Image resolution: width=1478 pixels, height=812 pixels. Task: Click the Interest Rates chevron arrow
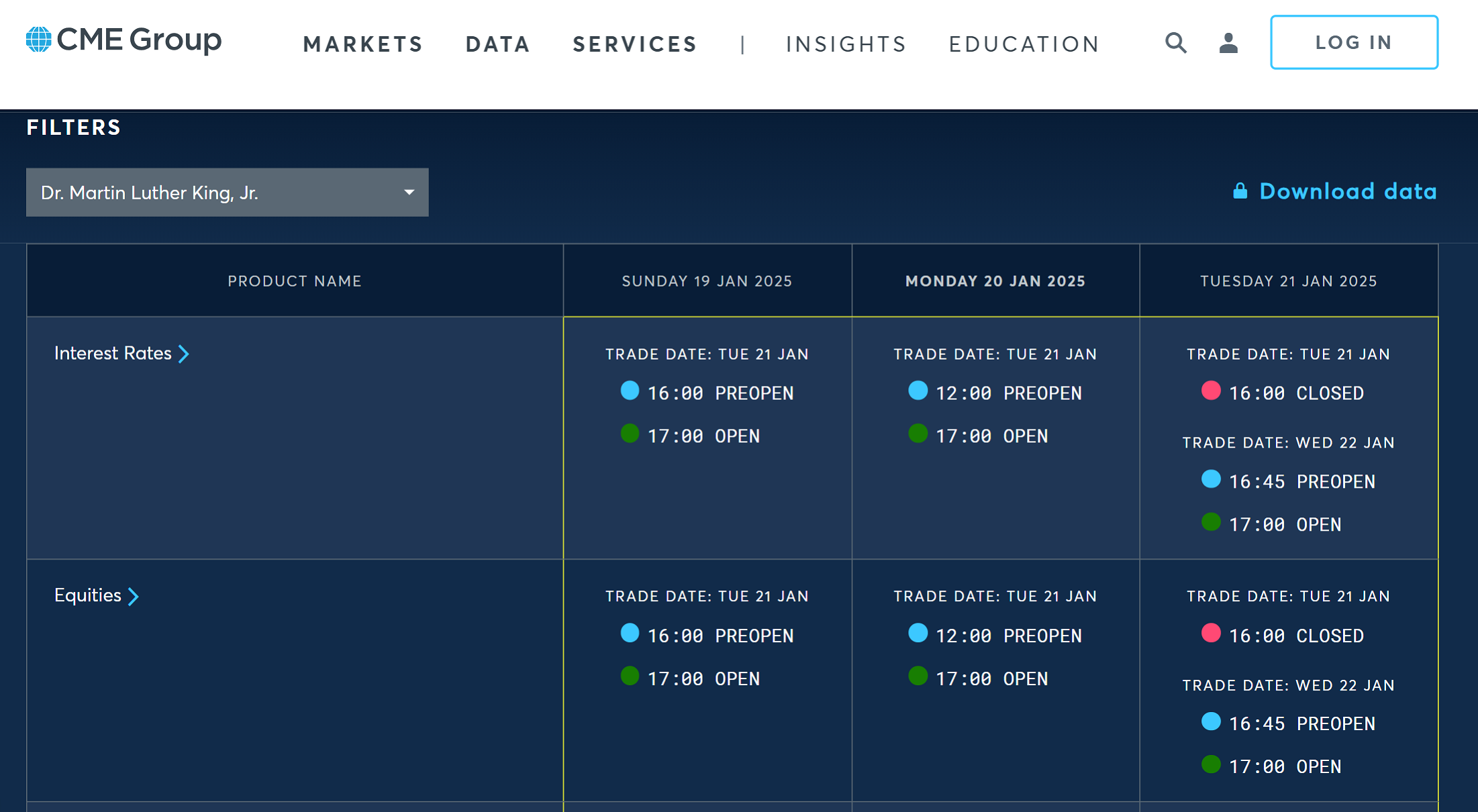click(x=184, y=354)
